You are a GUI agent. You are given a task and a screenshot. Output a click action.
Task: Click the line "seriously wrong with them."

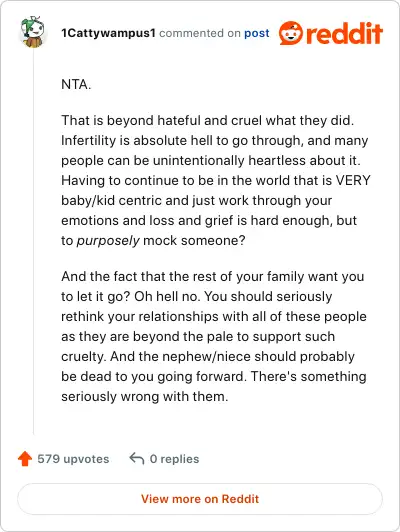(145, 396)
